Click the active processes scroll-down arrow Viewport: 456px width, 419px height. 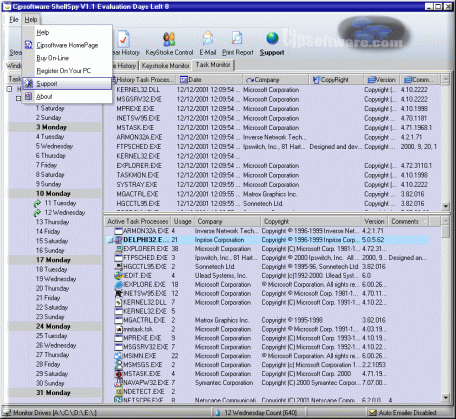click(x=446, y=397)
